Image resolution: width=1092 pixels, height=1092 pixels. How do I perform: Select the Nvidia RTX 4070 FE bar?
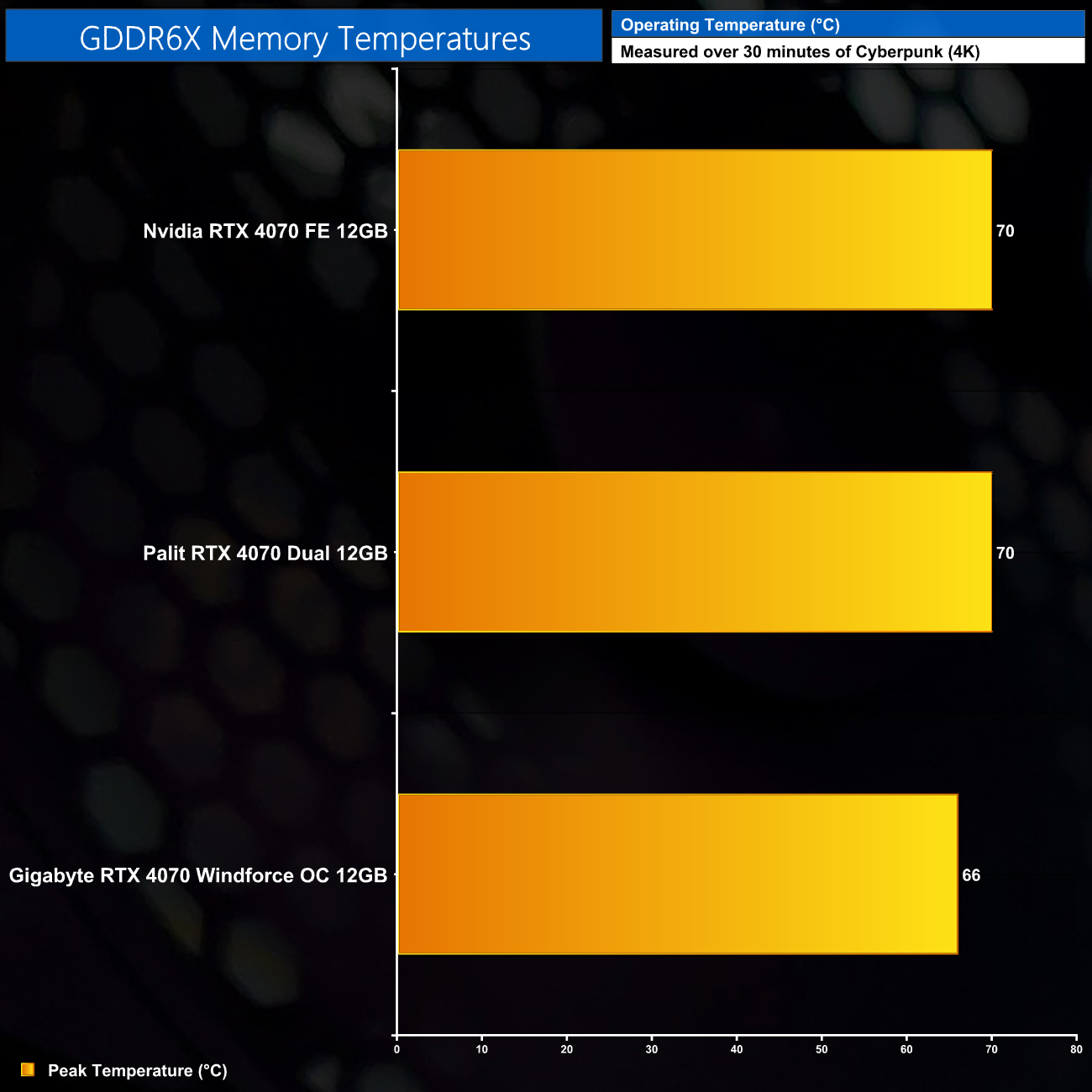(695, 230)
